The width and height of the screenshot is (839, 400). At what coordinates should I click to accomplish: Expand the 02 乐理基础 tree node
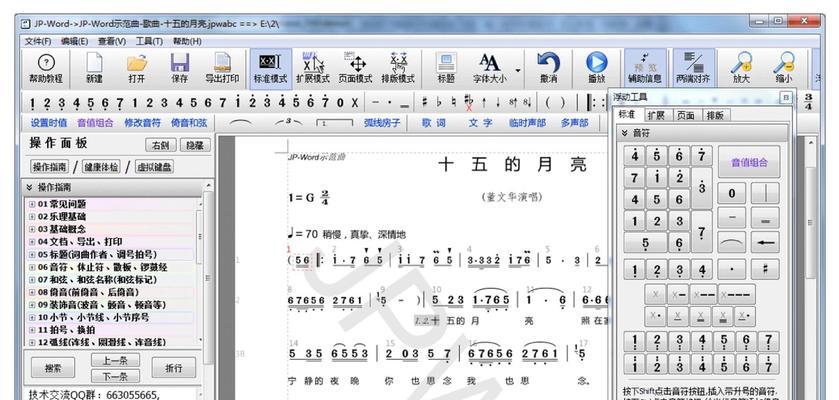(32, 217)
